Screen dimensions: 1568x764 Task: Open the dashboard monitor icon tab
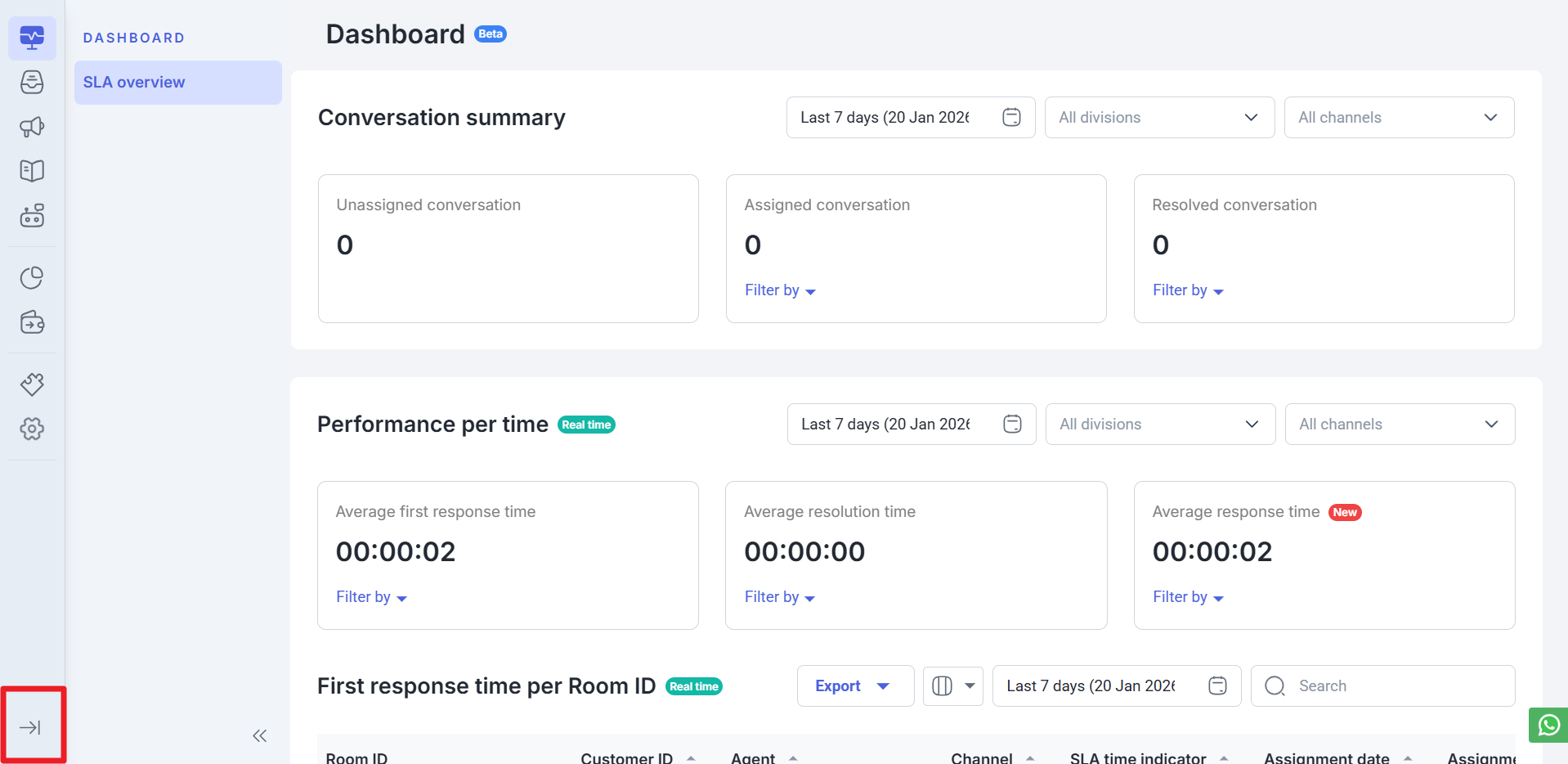point(32,38)
